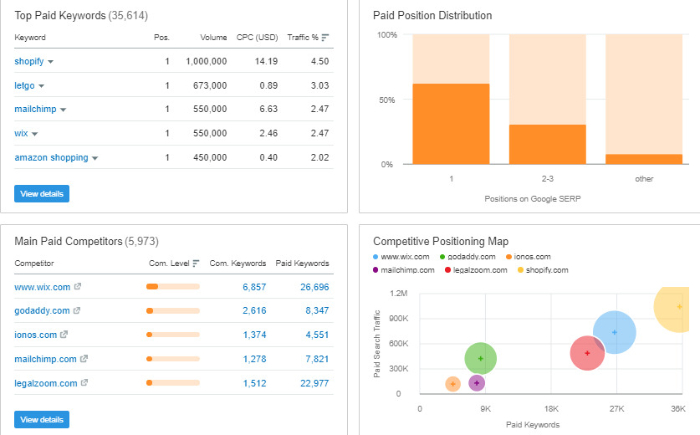
Task: Expand dropdown arrow next to letgo keyword
Action: tap(41, 86)
